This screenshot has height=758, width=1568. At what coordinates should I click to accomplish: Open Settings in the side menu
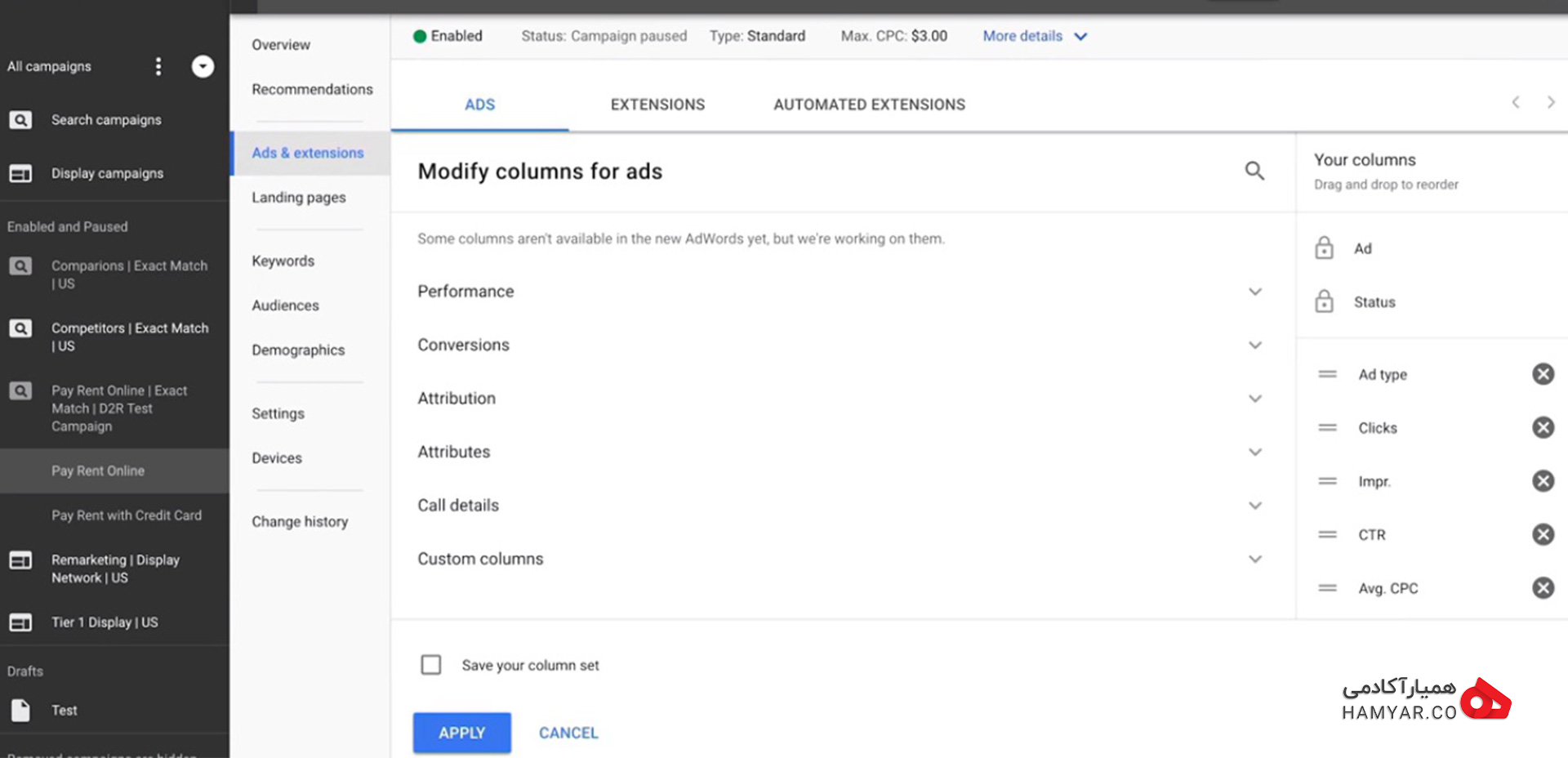point(278,414)
